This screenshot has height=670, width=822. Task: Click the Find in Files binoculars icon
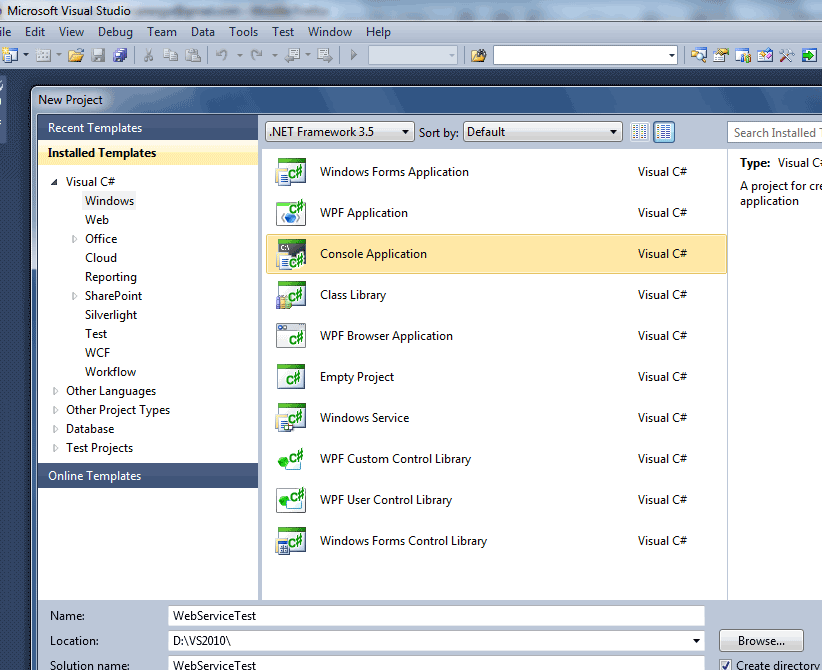coord(478,55)
